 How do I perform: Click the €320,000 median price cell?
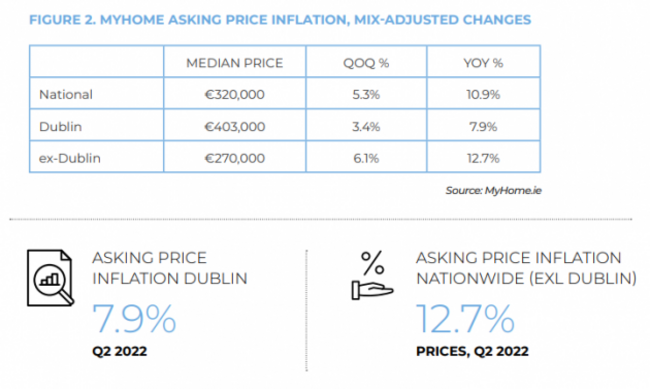coord(235,95)
